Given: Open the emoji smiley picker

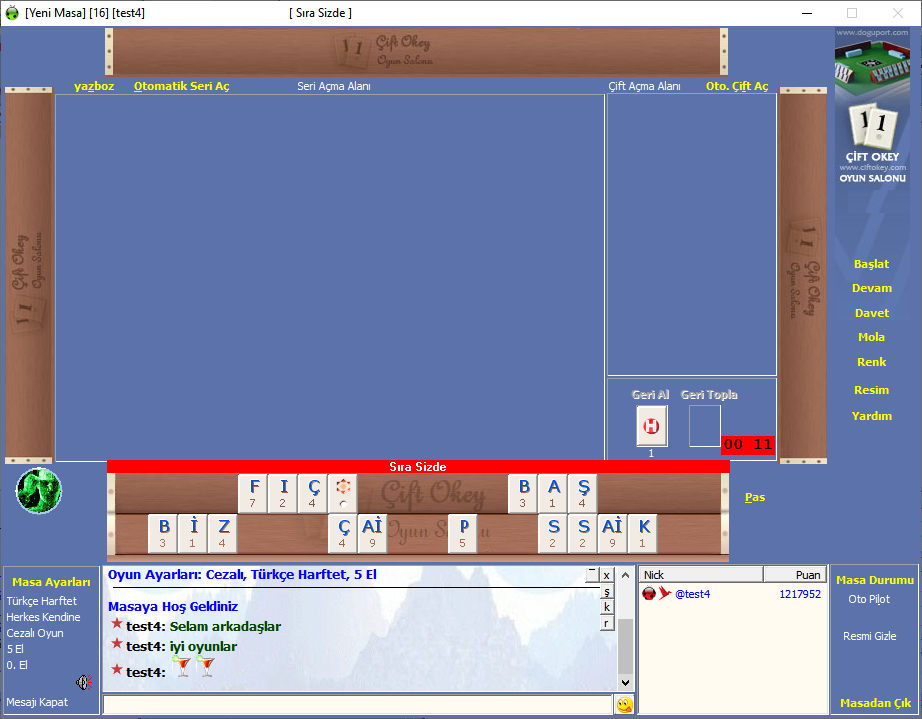Looking at the screenshot, I should (624, 705).
